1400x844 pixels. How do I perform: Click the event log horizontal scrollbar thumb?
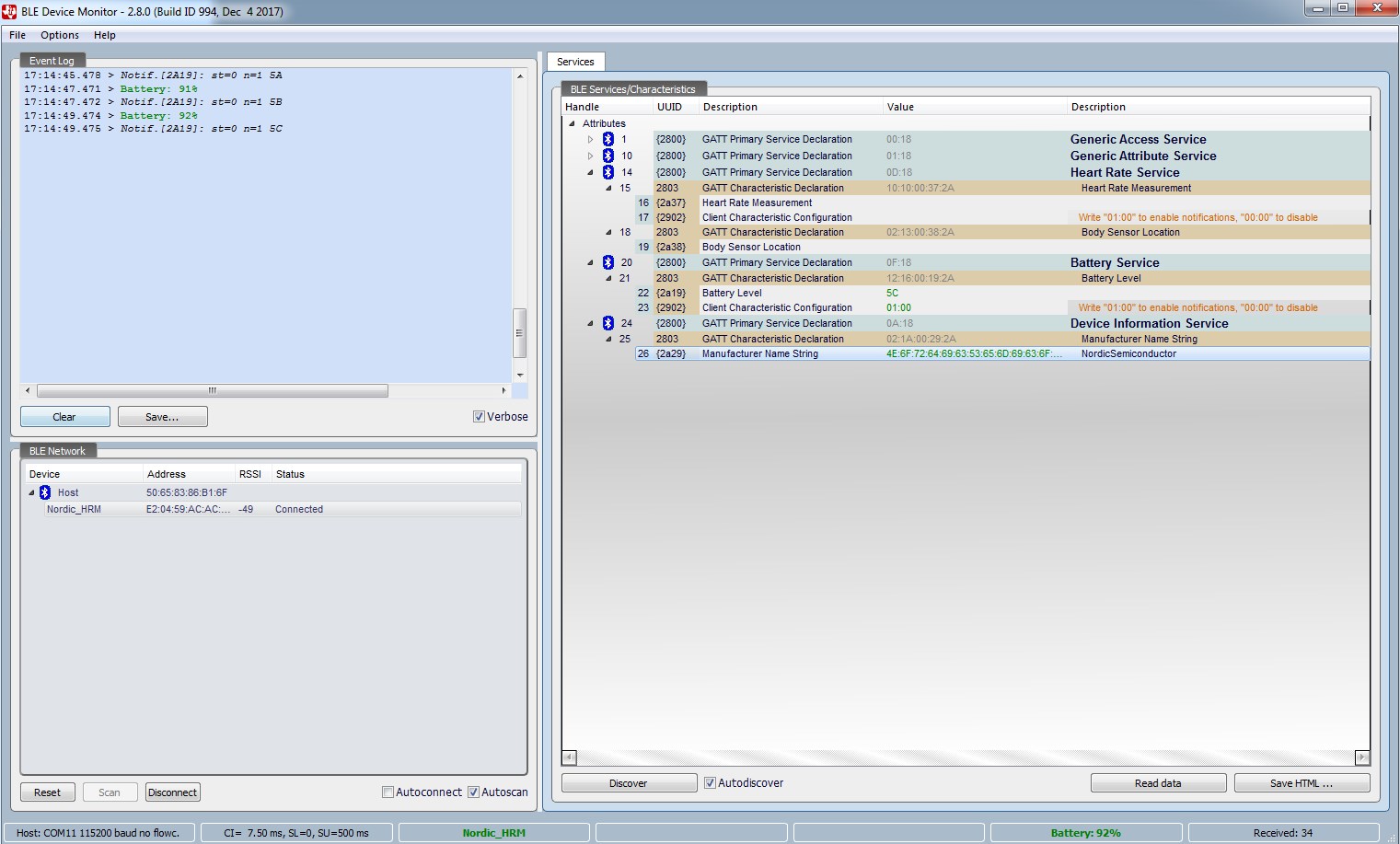click(x=213, y=390)
